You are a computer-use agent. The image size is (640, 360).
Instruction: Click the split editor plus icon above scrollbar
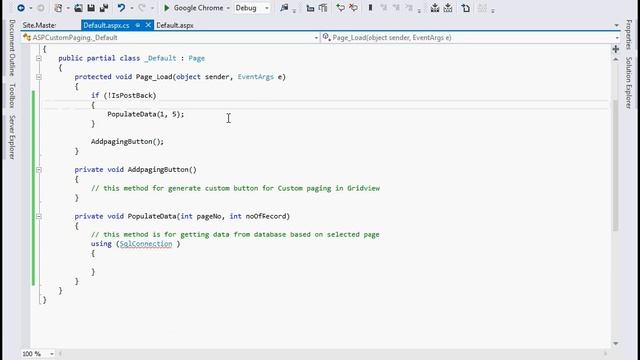(616, 49)
